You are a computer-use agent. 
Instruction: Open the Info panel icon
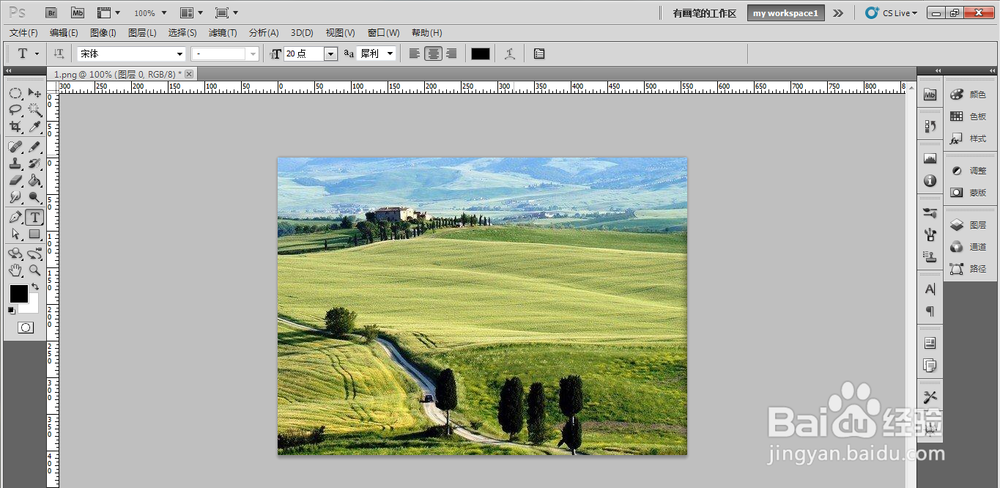tap(930, 181)
